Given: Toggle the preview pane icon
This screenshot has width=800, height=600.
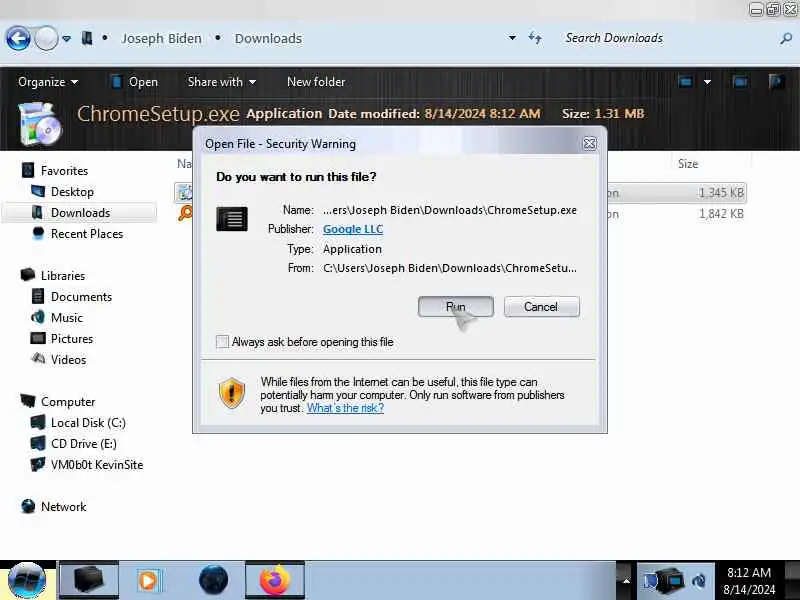Looking at the screenshot, I should (740, 82).
